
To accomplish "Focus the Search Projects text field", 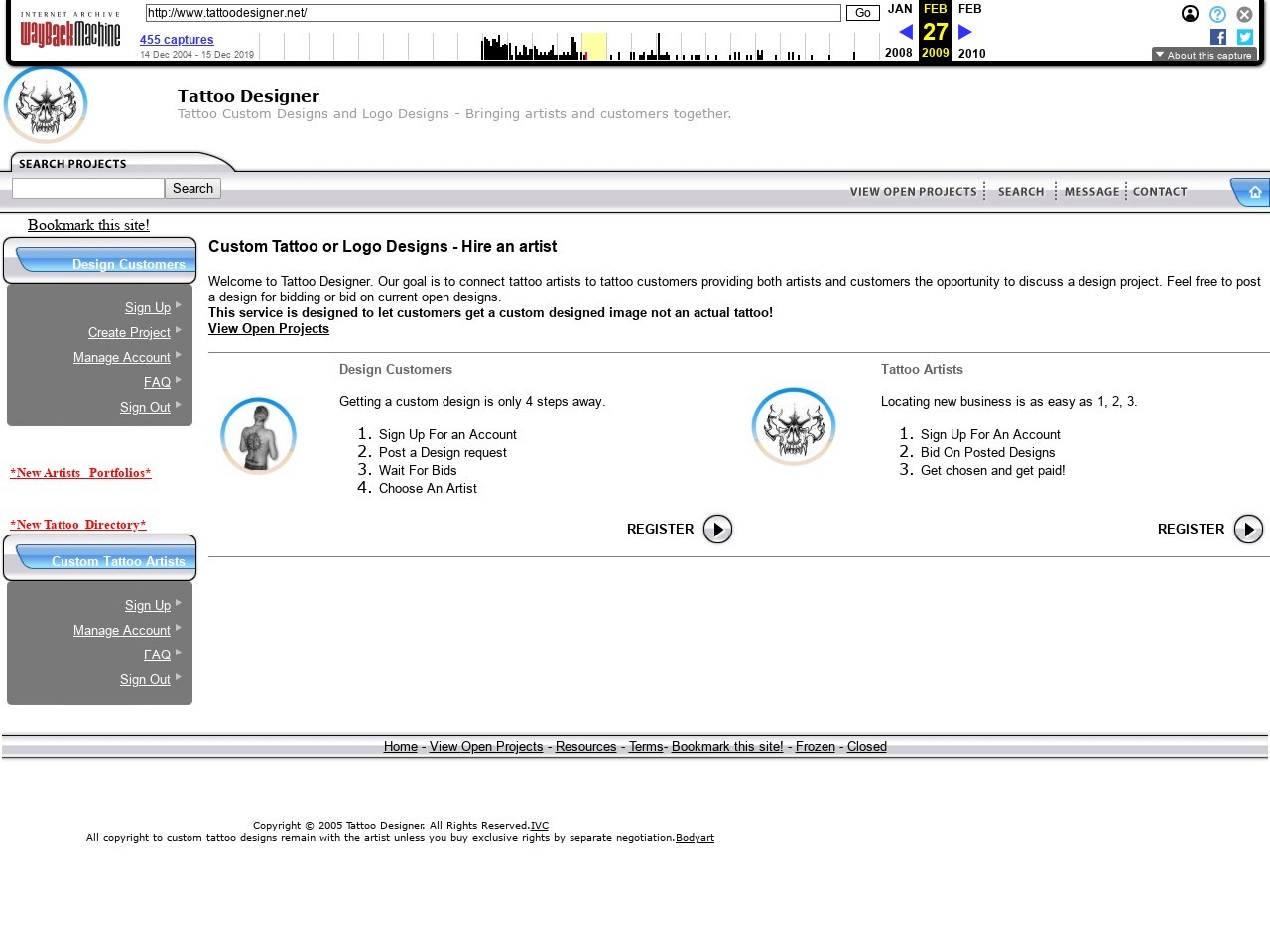I will [87, 188].
